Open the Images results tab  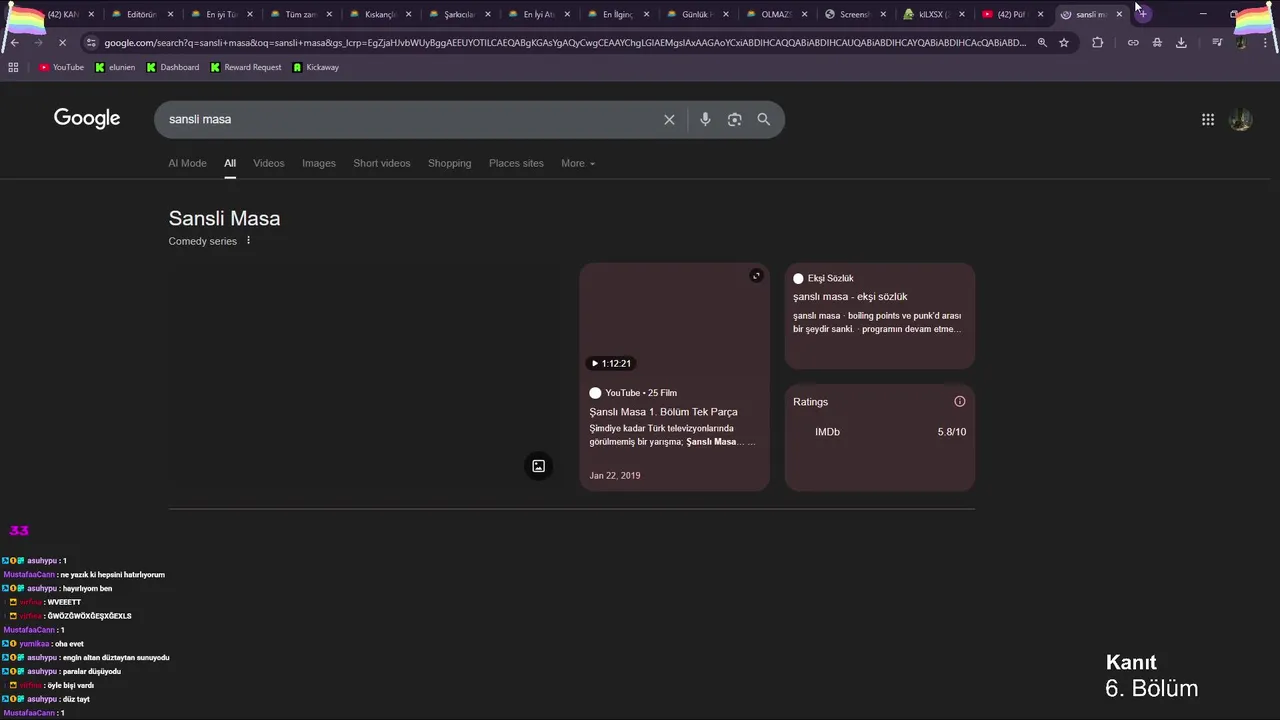pyautogui.click(x=319, y=163)
